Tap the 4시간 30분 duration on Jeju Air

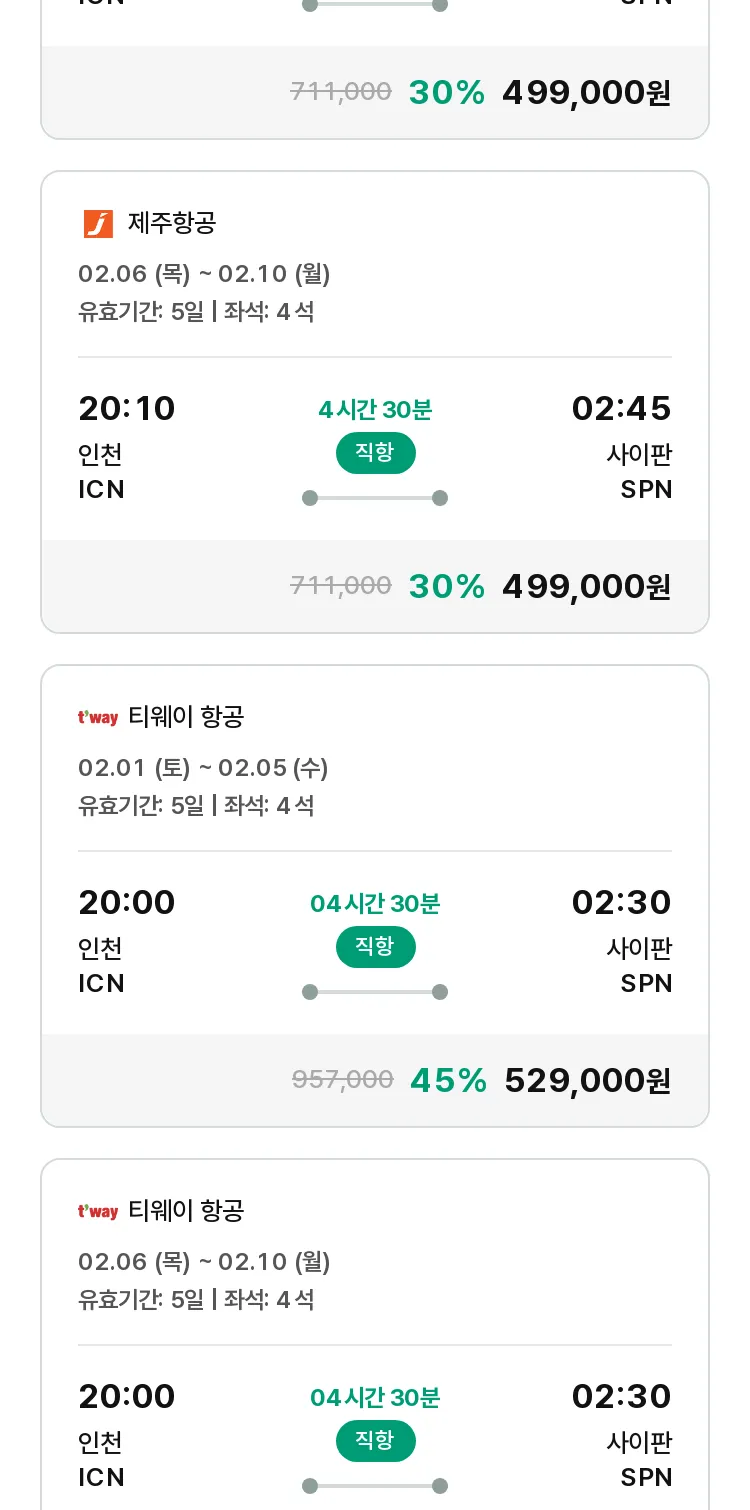point(375,410)
